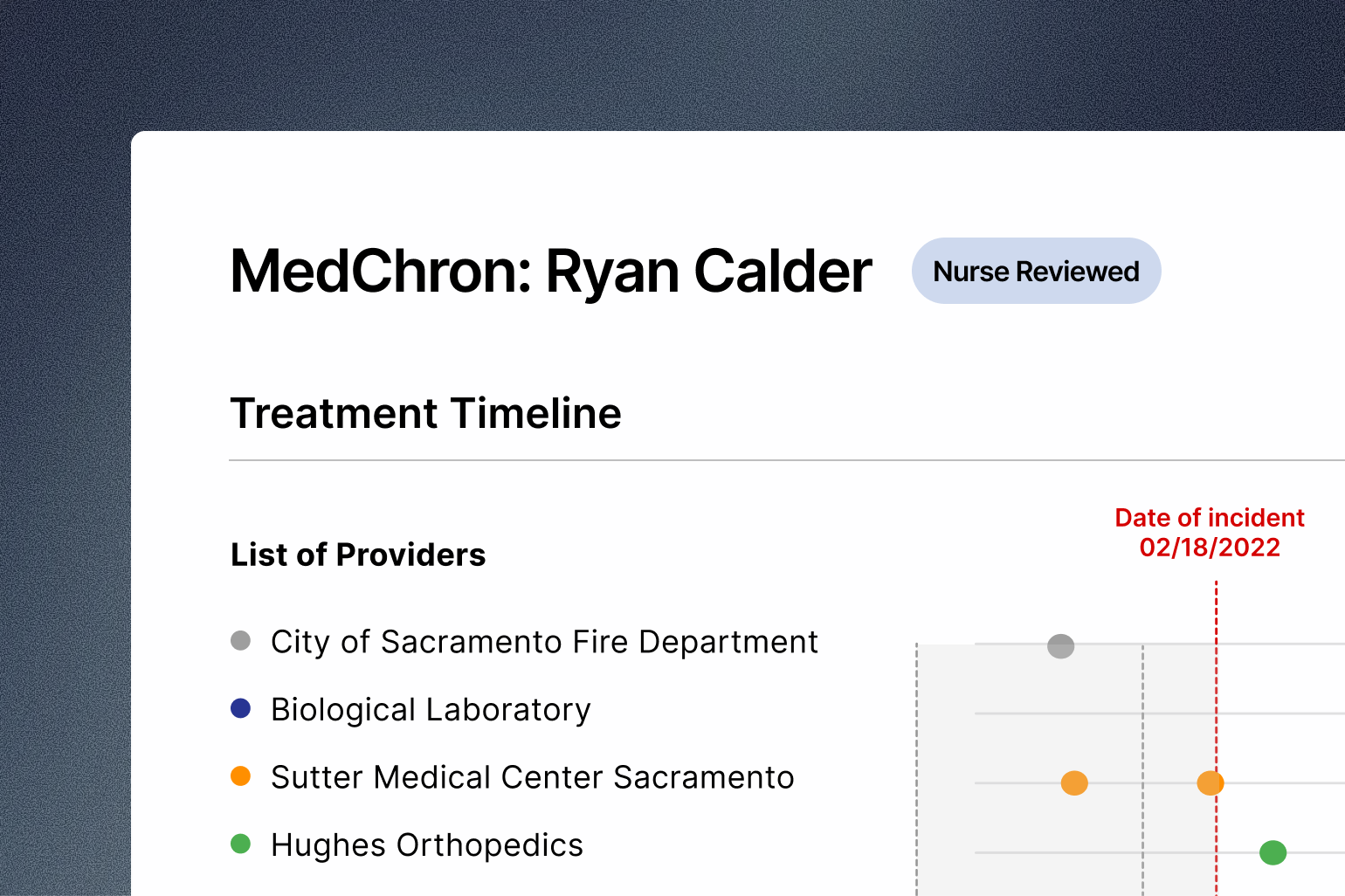Click the List of Providers heading
The image size is (1345, 896).
[x=358, y=555]
